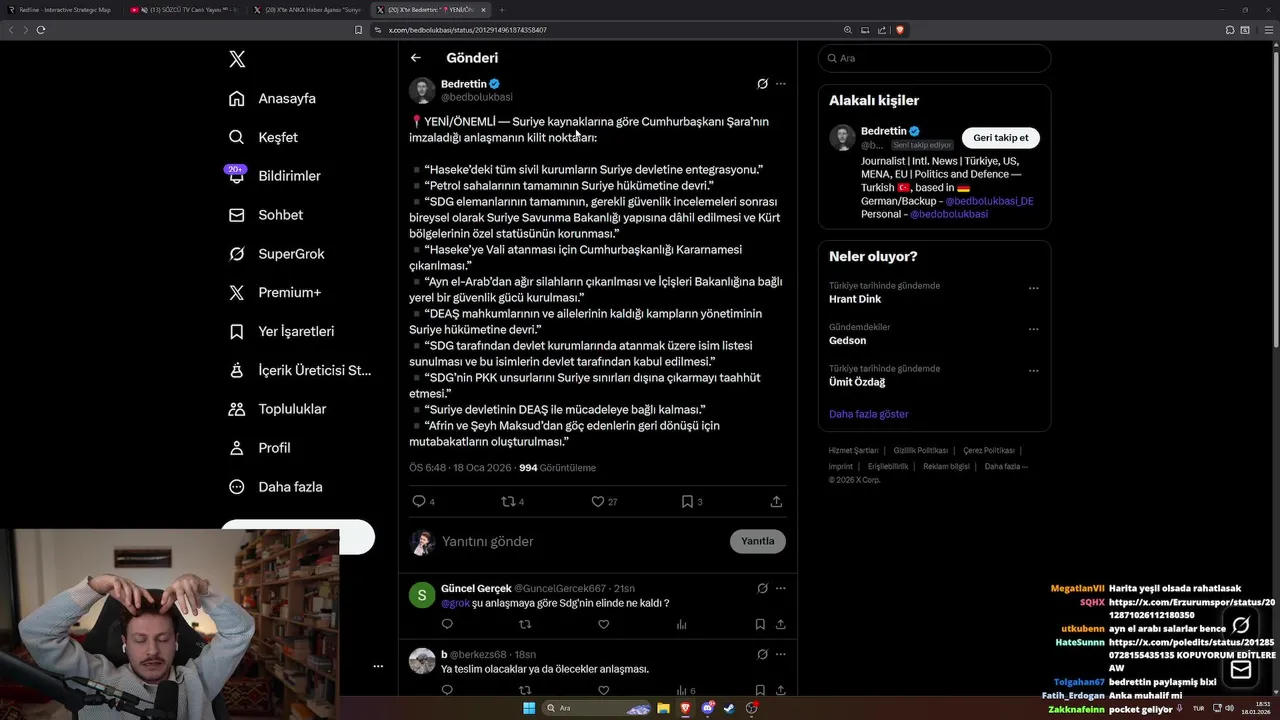Bookmark Güncel Gerçek's comment
1280x720 pixels.
pyautogui.click(x=760, y=624)
